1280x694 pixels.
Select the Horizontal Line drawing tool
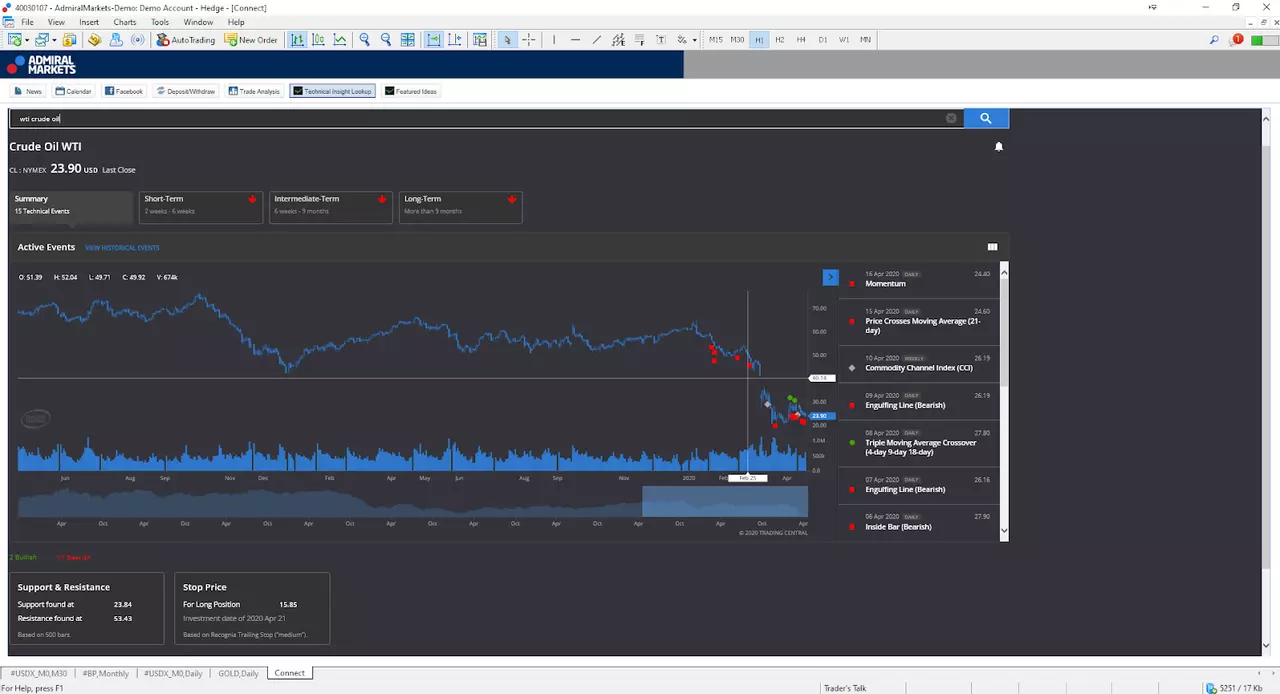pos(575,40)
